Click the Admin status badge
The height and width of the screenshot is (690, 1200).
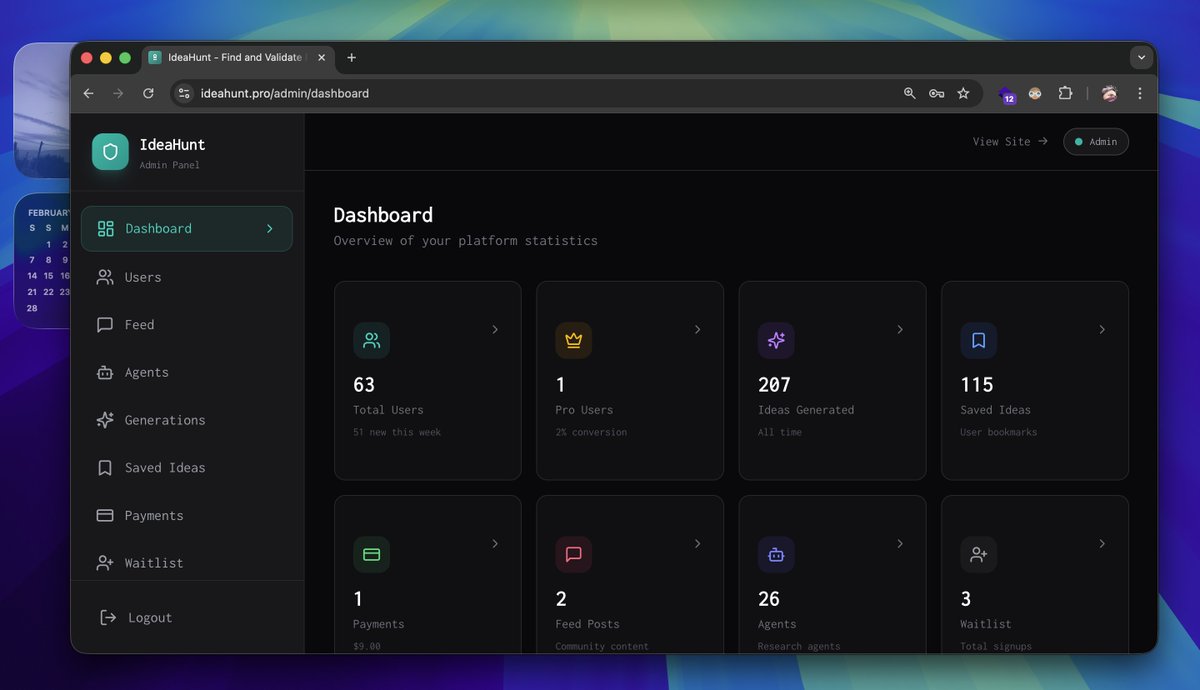point(1096,142)
